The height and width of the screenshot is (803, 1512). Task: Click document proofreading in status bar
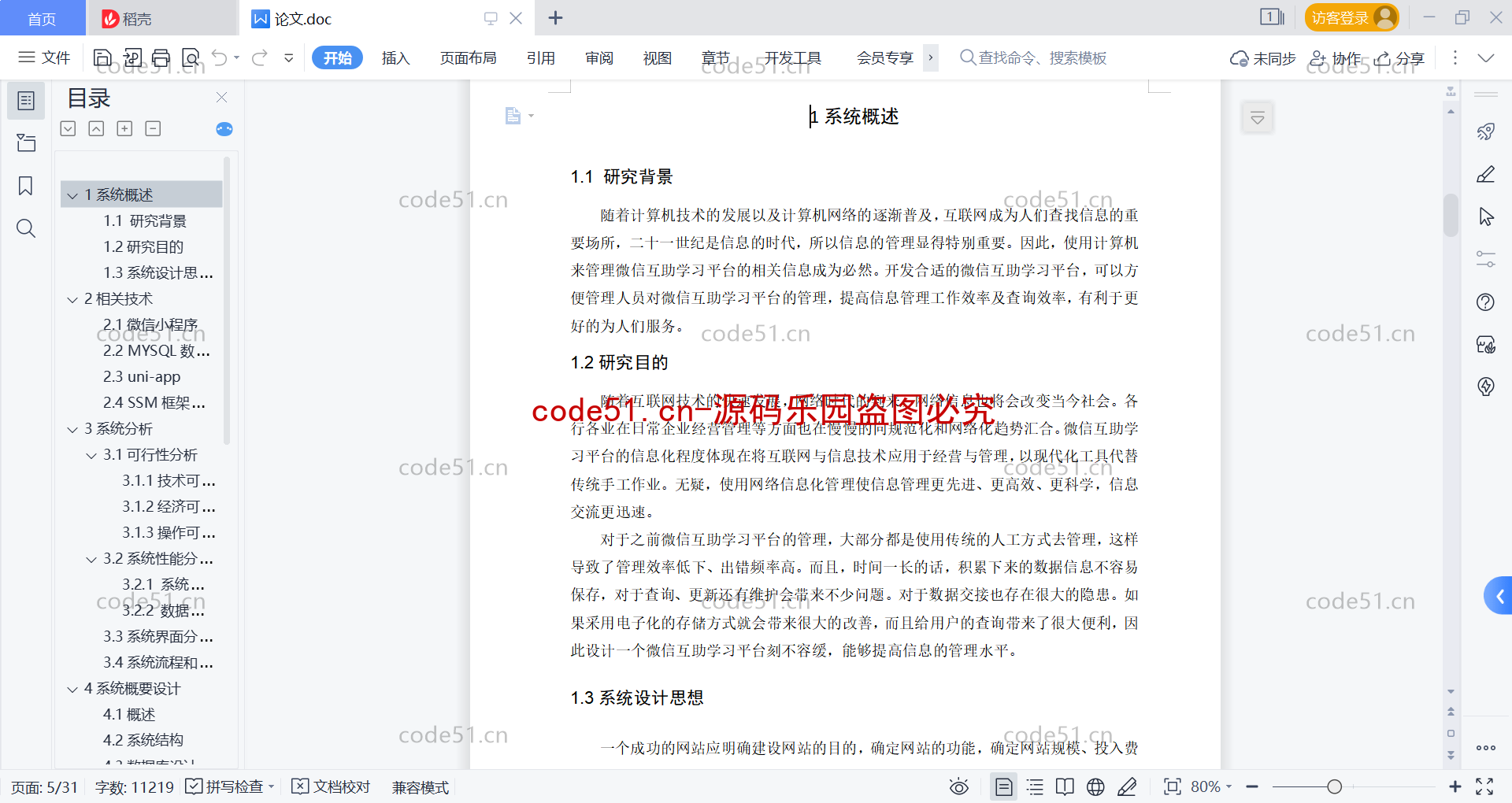pyautogui.click(x=331, y=786)
